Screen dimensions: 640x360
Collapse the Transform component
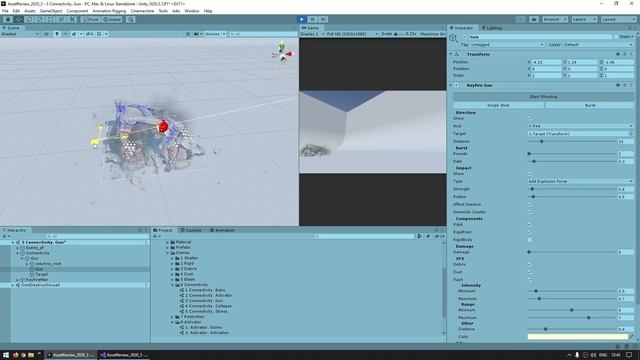point(451,54)
